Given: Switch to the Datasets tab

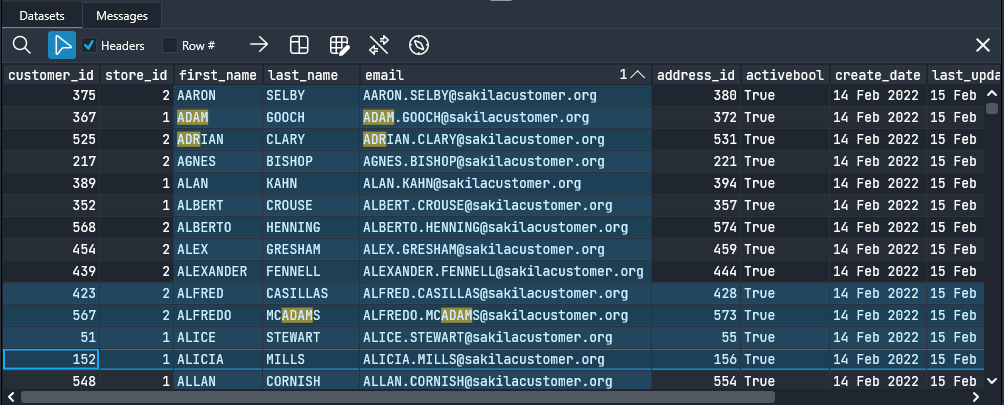Looking at the screenshot, I should (41, 16).
